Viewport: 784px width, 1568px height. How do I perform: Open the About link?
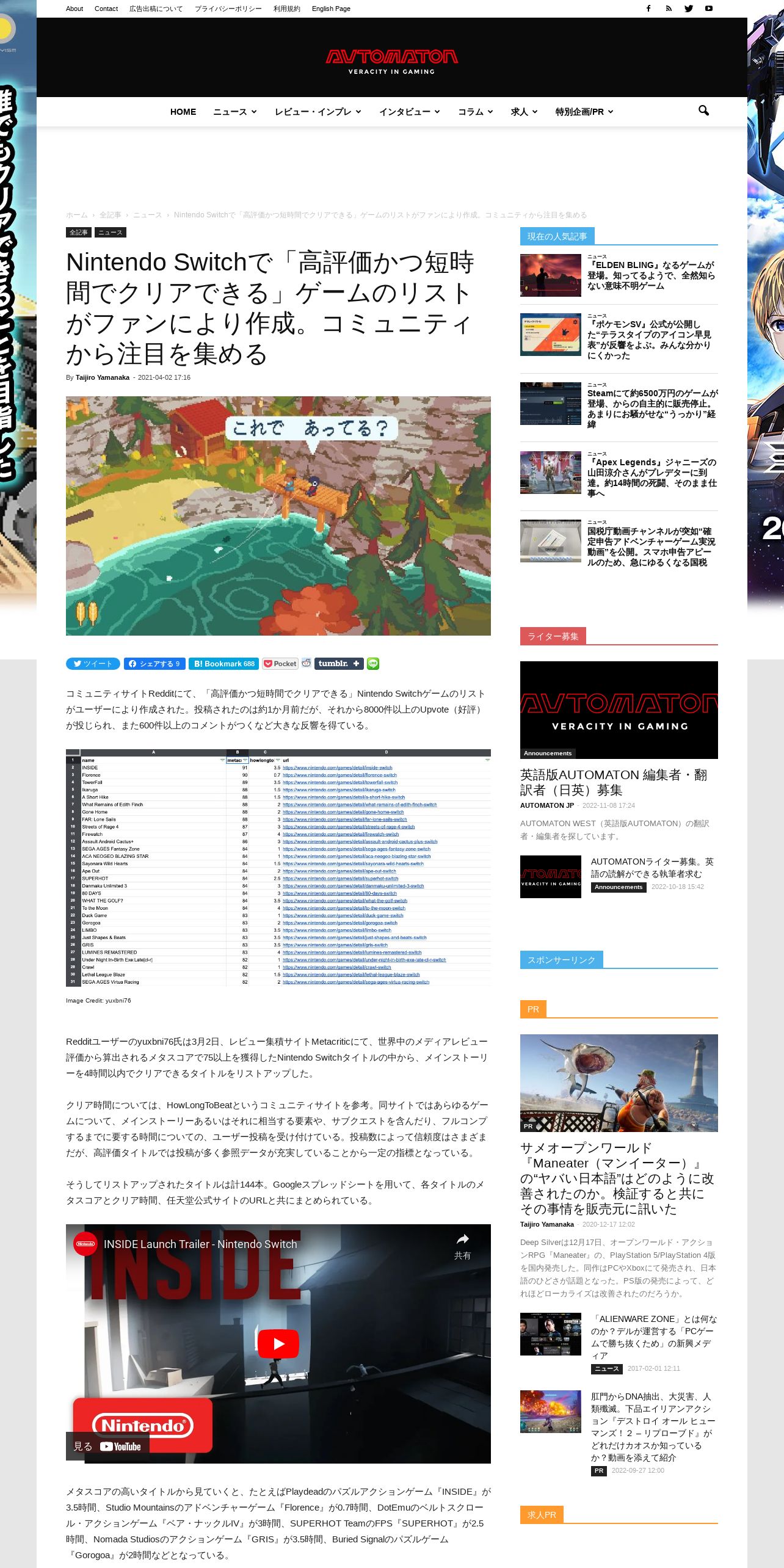coord(74,9)
